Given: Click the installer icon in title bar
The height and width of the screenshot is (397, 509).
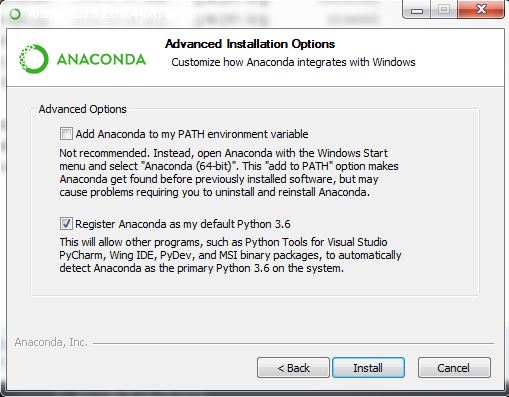Looking at the screenshot, I should coord(15,14).
